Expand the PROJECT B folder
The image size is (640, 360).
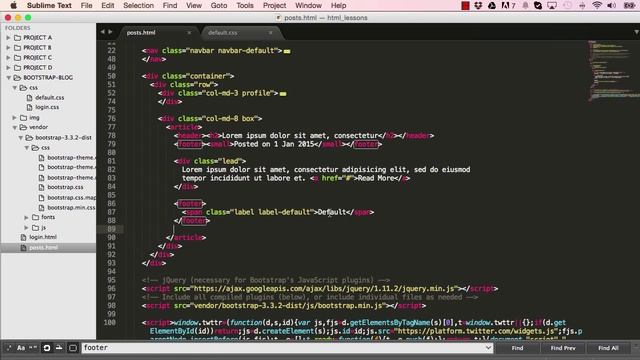(x=8, y=48)
